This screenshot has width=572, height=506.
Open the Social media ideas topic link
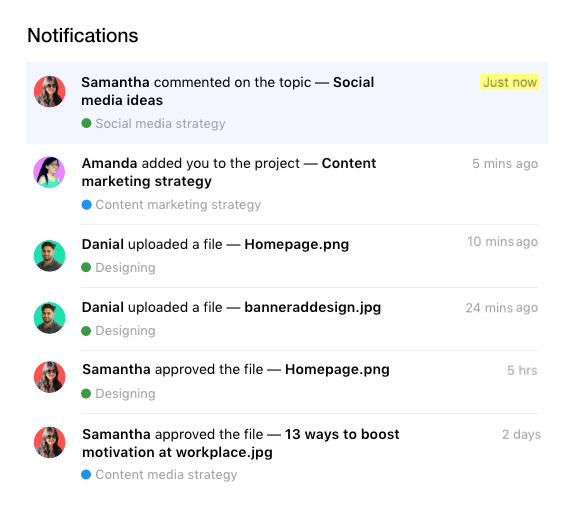[228, 91]
